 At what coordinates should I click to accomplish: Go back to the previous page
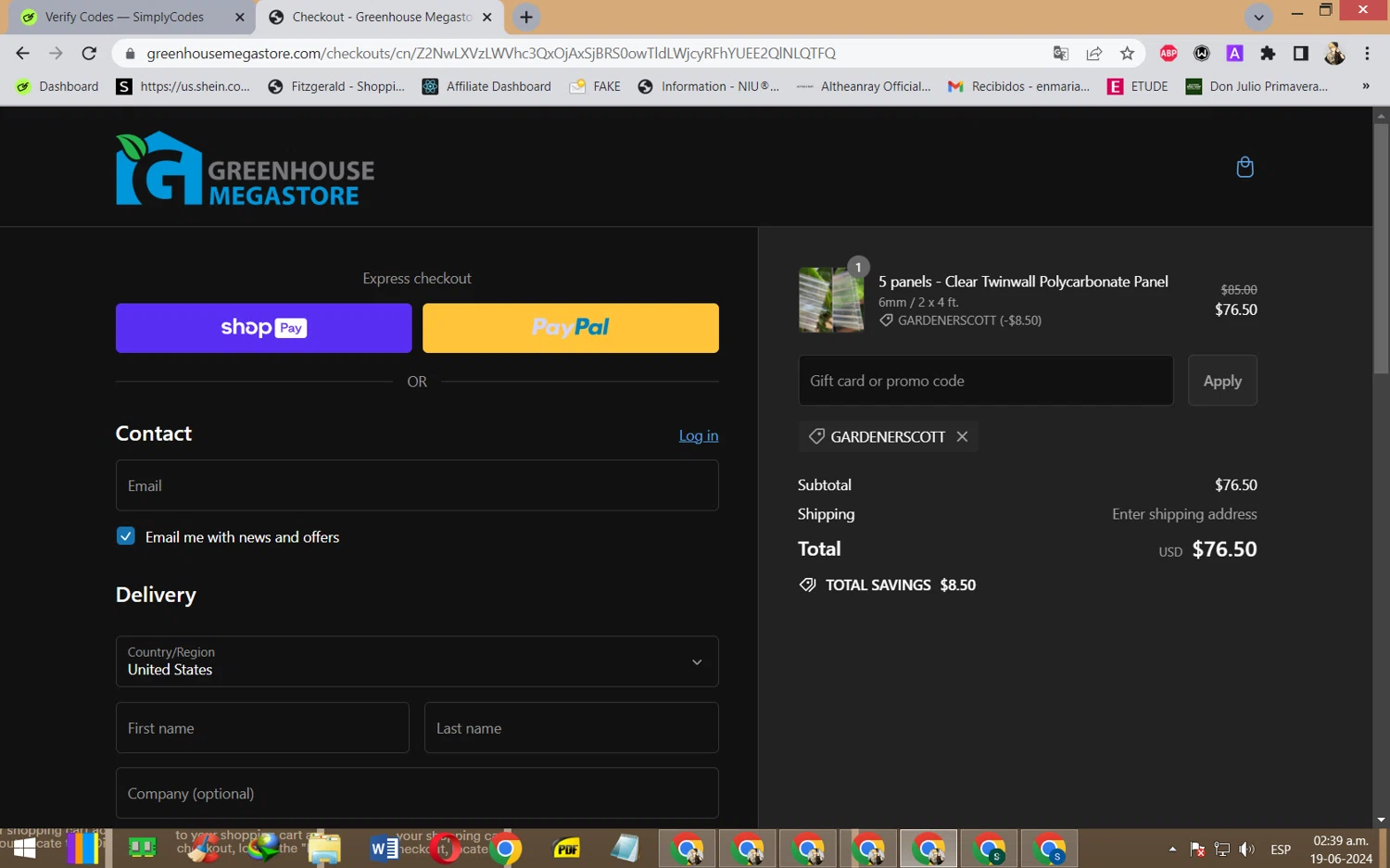click(22, 54)
